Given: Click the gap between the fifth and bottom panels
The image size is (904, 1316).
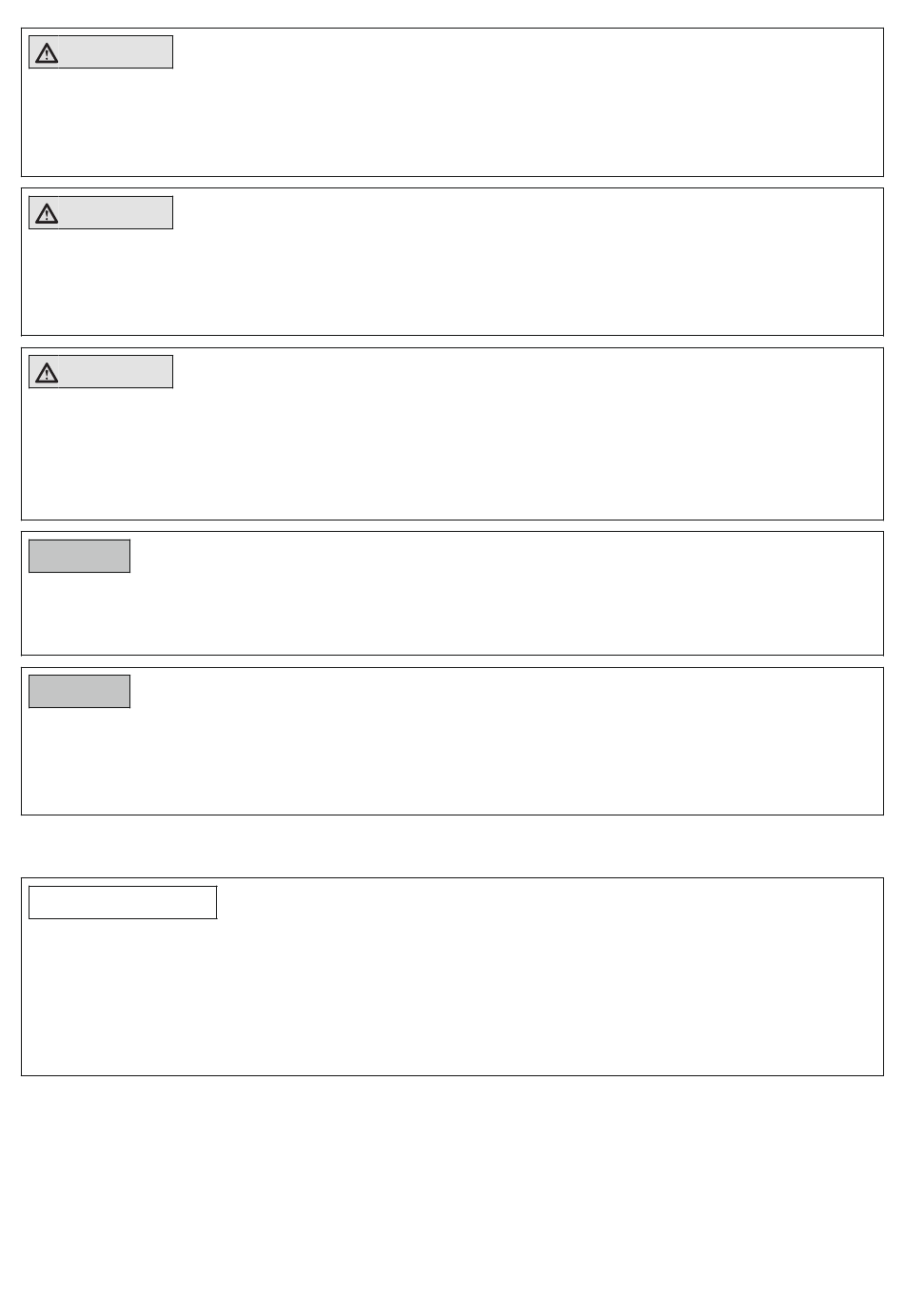Looking at the screenshot, I should coord(452,846).
